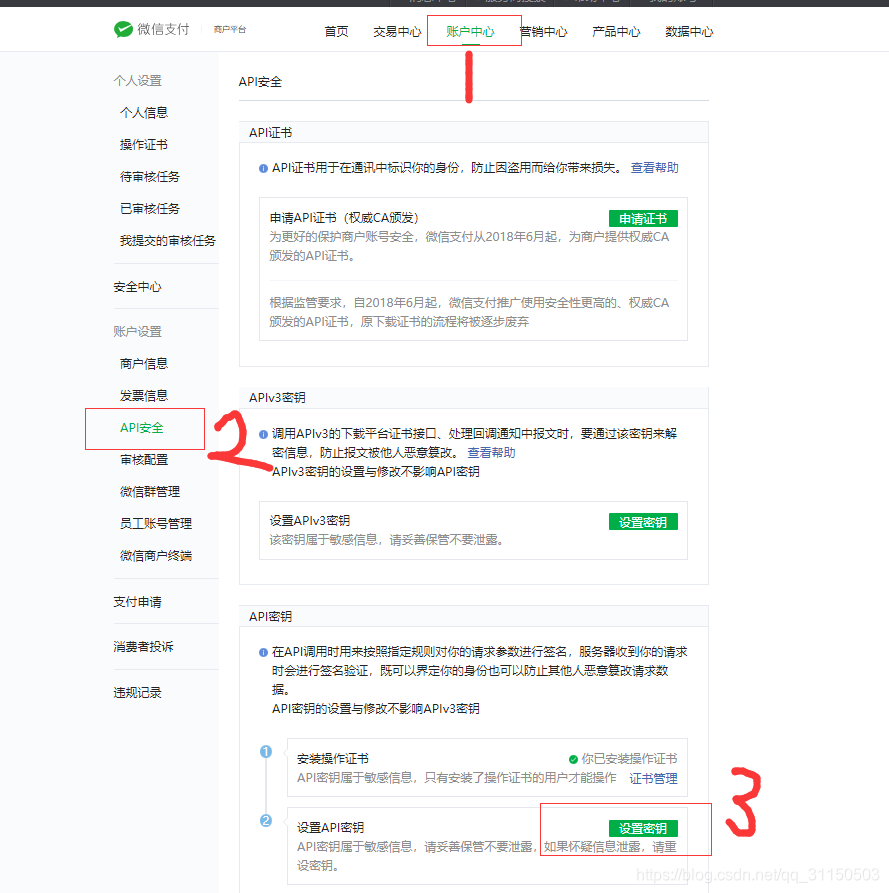Click the APIv3密钥 section header
The width and height of the screenshot is (889, 893).
tap(277, 398)
